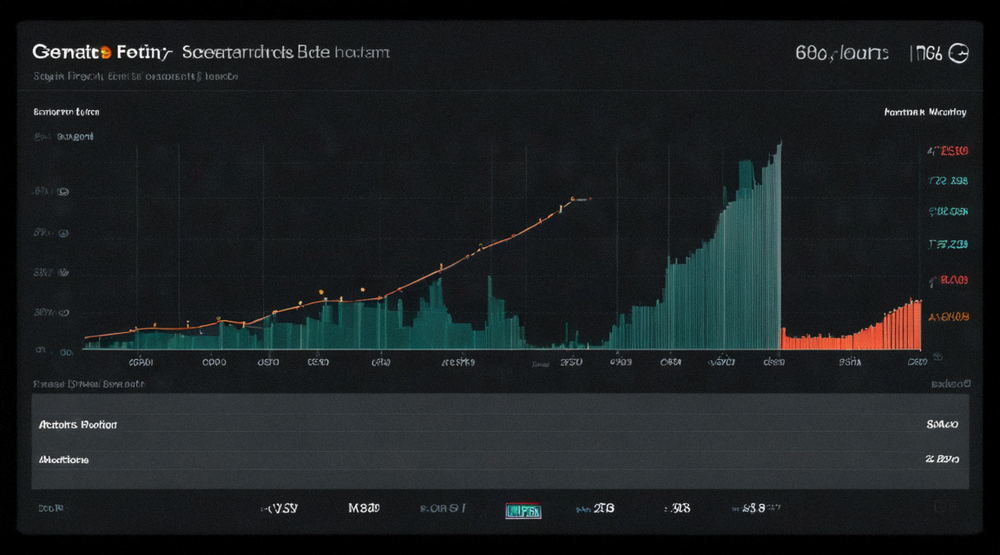Viewport: 1000px width, 555px height.
Task: Click the small circle icon beside the top y-axis label
Action: point(64,191)
